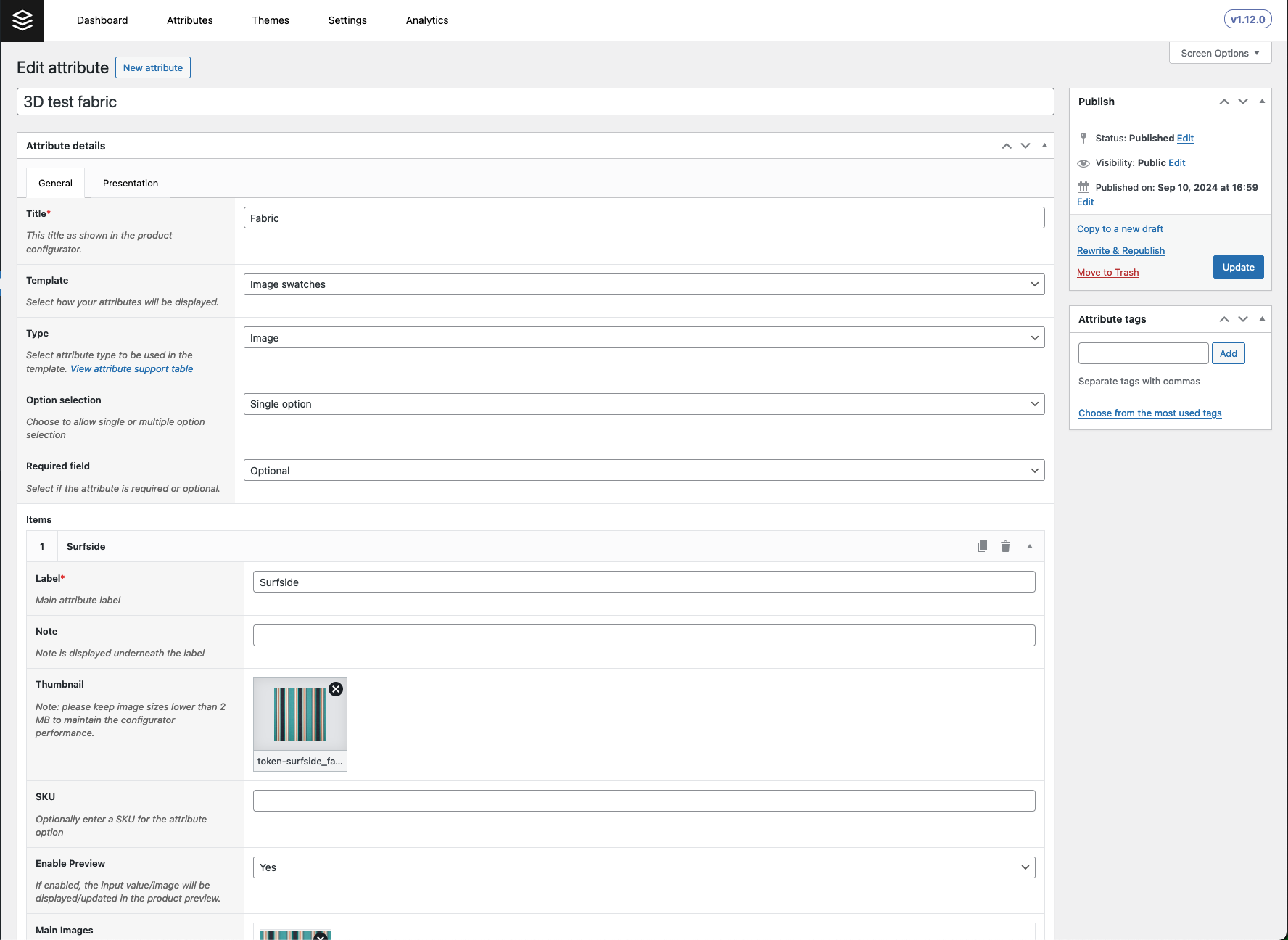Screen dimensions: 1288x940
Task: Duplicate the Surfside item
Action: click(x=982, y=546)
